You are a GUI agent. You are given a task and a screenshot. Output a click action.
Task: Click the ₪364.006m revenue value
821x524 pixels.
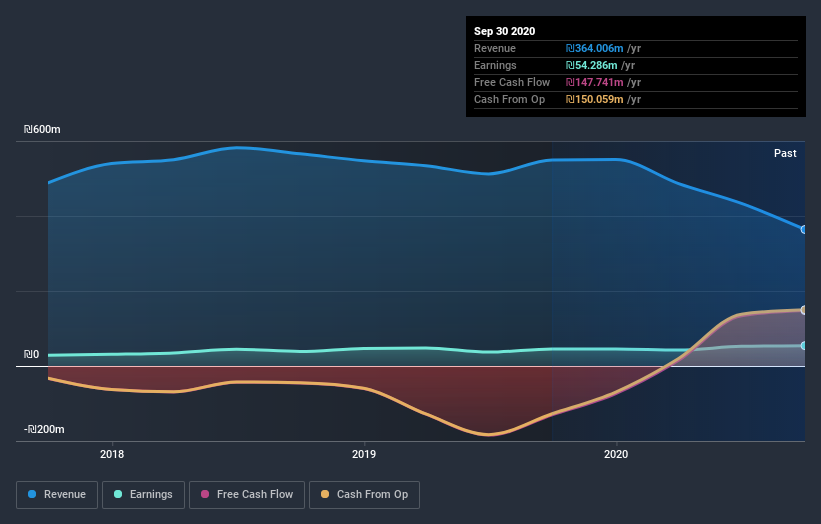[x=594, y=48]
